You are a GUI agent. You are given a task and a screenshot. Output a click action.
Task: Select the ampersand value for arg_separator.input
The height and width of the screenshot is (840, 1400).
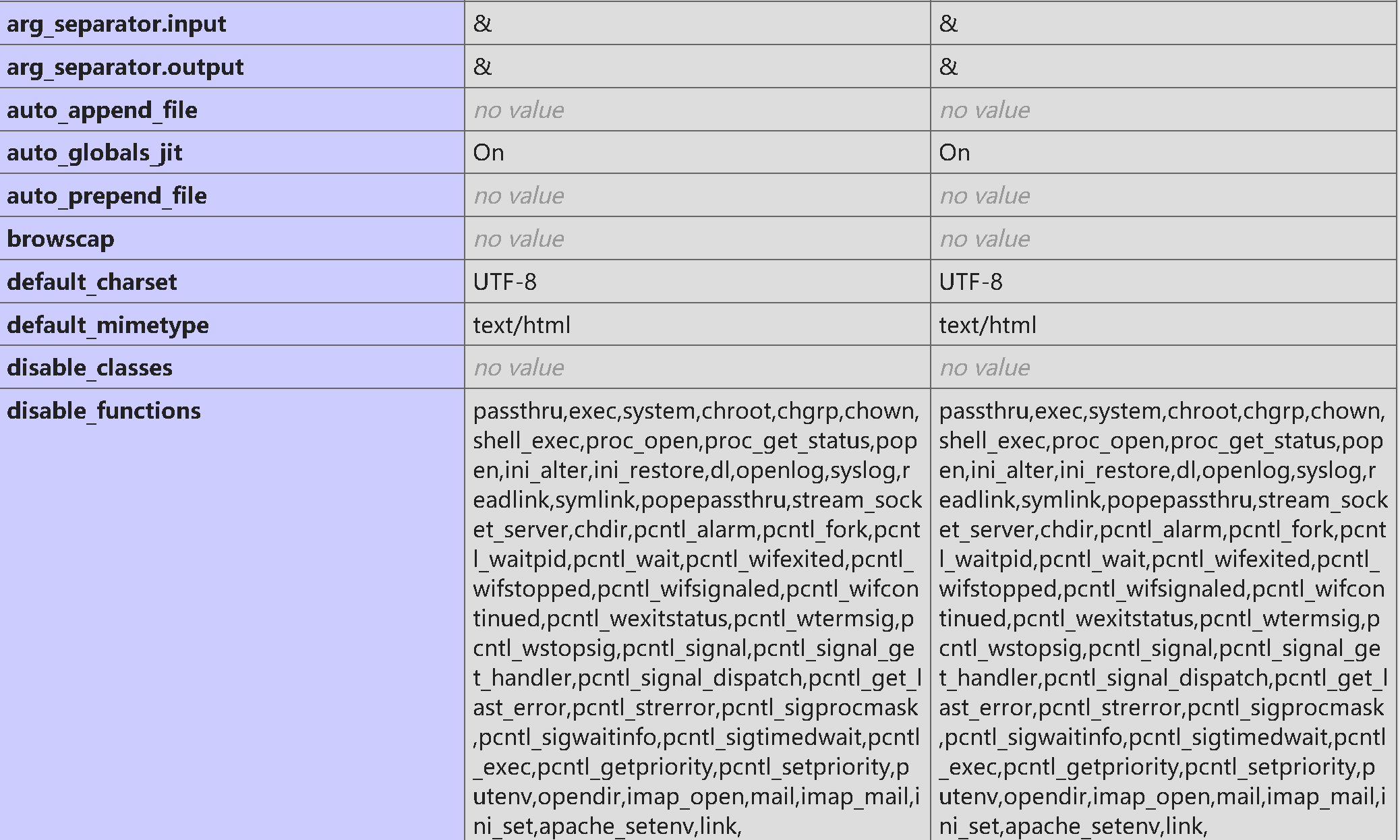(x=479, y=24)
